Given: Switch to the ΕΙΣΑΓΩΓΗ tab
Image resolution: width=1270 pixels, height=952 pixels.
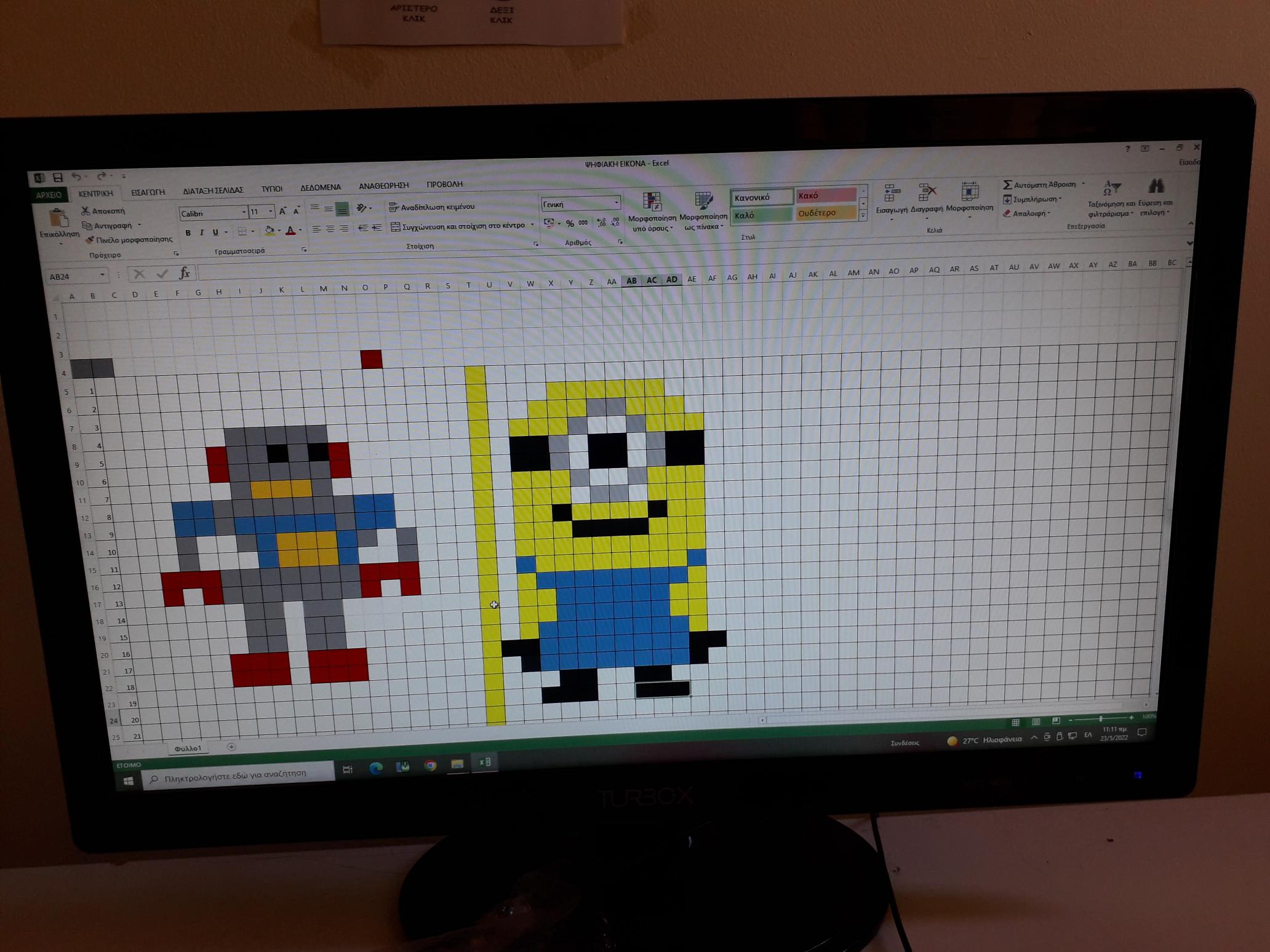Looking at the screenshot, I should [x=148, y=192].
